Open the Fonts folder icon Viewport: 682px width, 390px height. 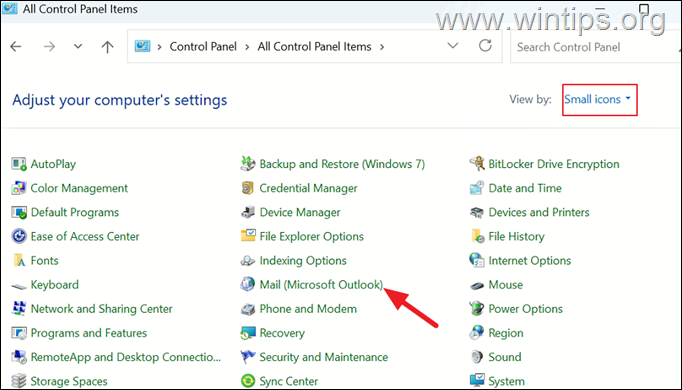coord(19,260)
